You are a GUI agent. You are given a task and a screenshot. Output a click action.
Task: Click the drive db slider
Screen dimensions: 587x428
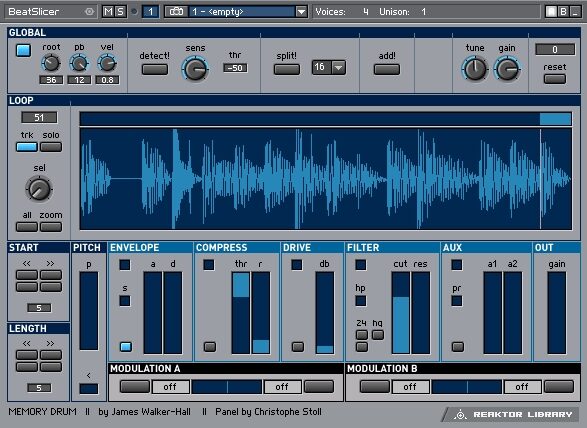(325, 313)
